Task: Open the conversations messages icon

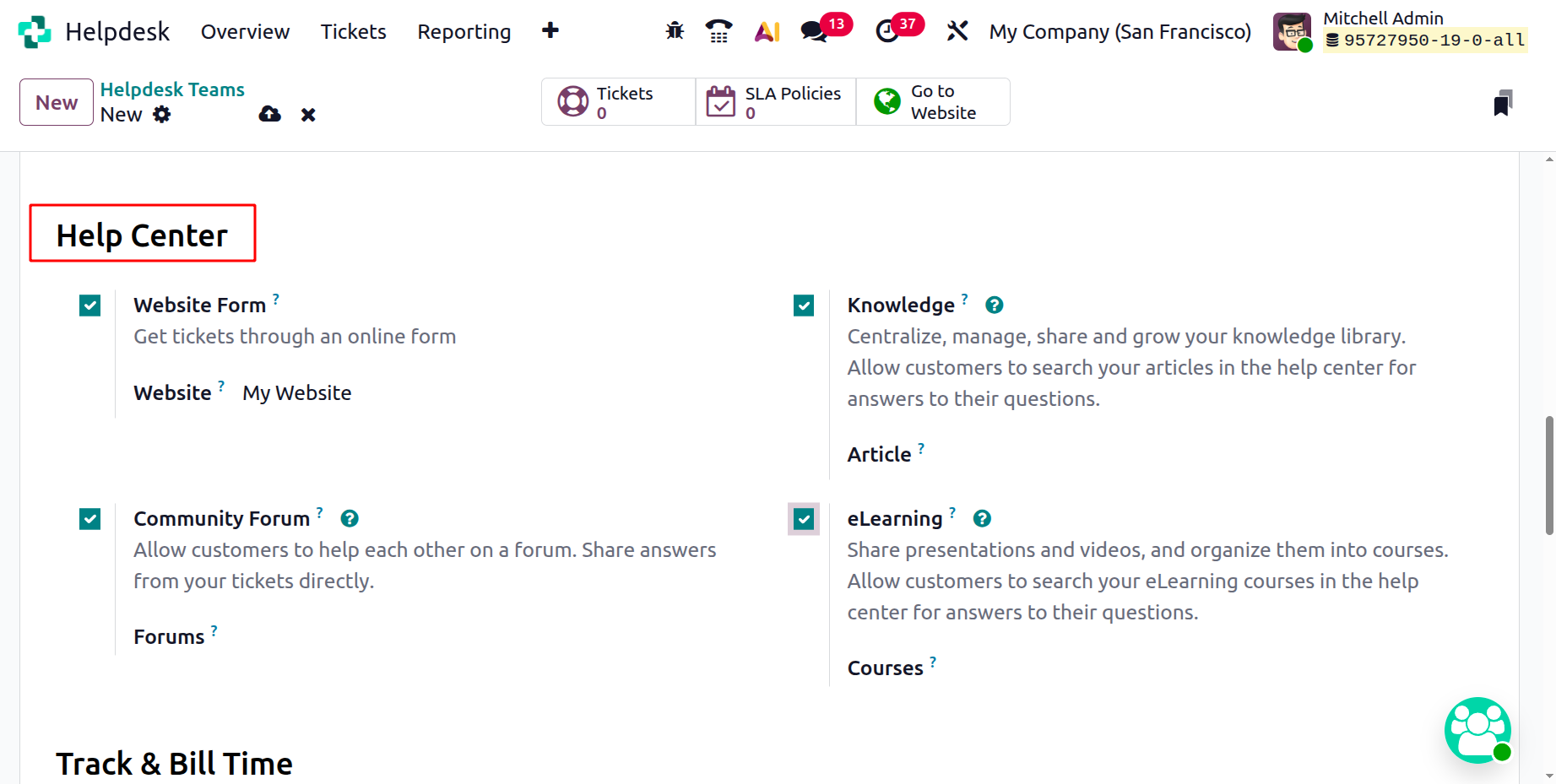Action: coord(814,31)
